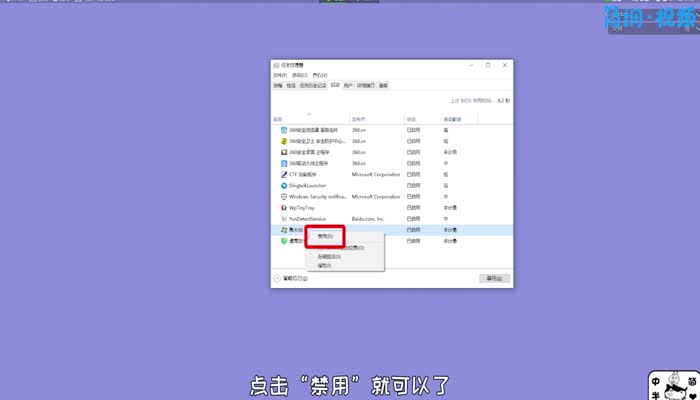Screen dimensions: 700x400
Task: Click the YunDetectService icon
Action: tap(284, 218)
